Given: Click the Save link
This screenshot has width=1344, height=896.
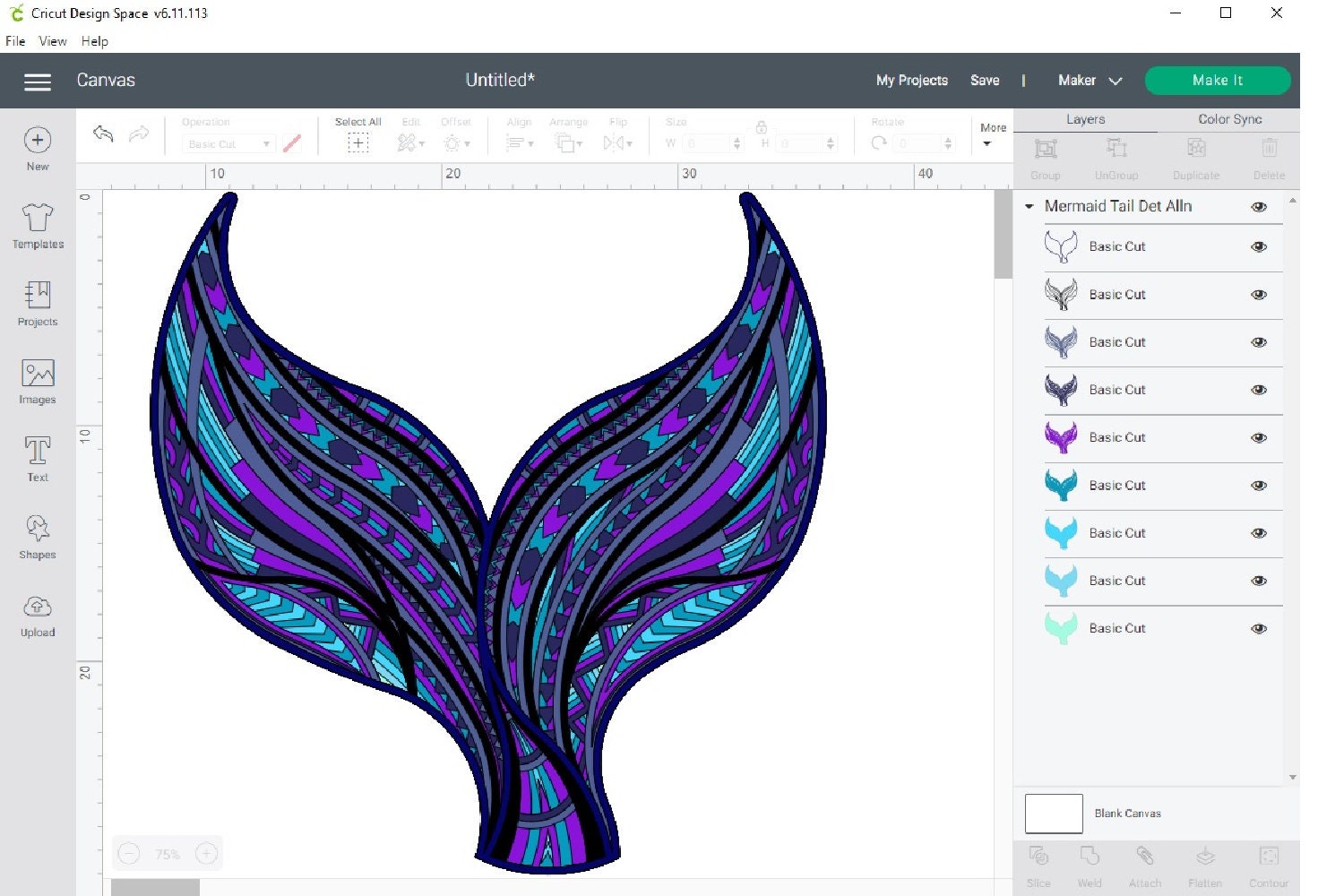Looking at the screenshot, I should [985, 81].
